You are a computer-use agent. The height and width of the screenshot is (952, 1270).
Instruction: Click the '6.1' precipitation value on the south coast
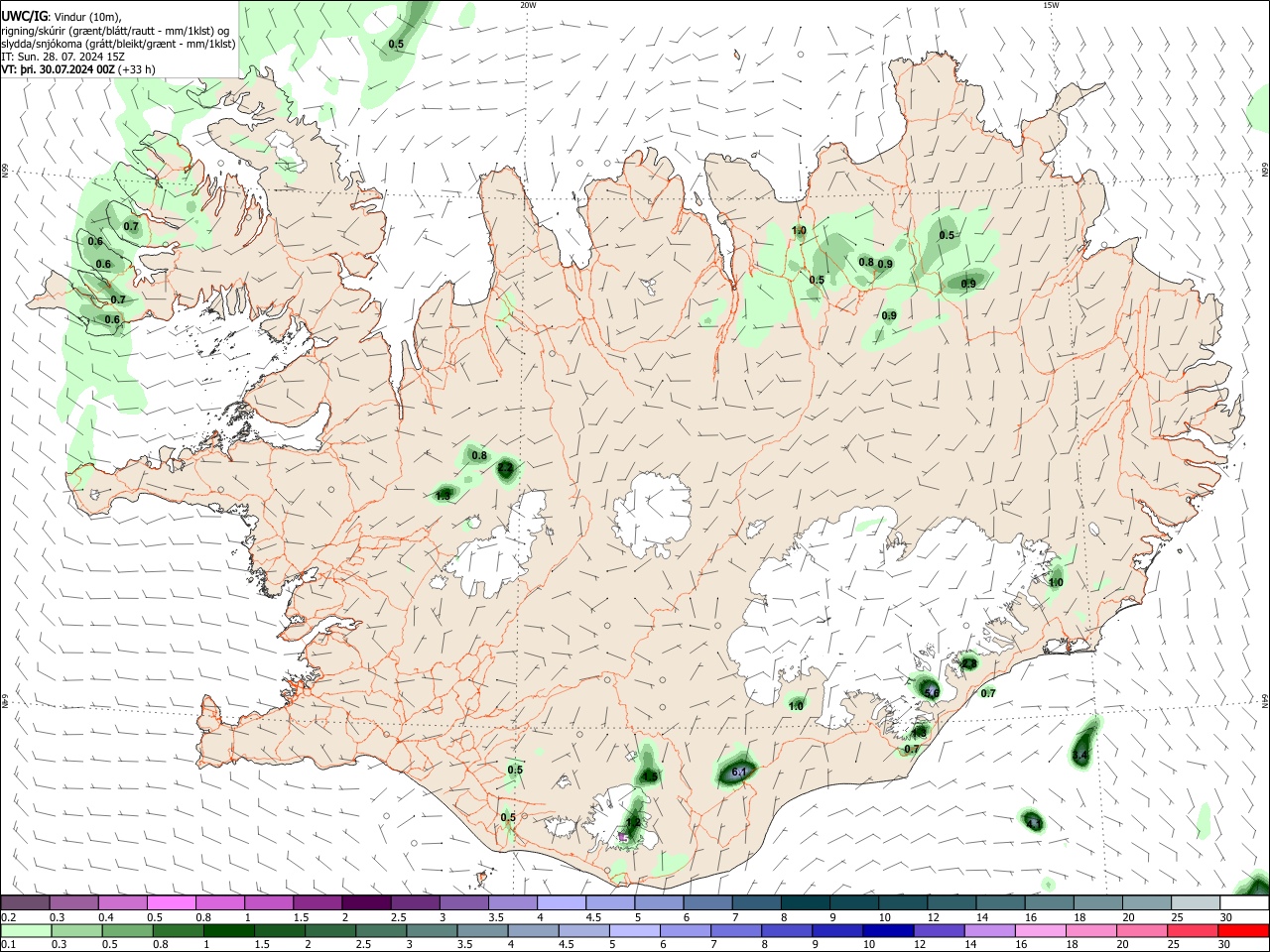(738, 772)
